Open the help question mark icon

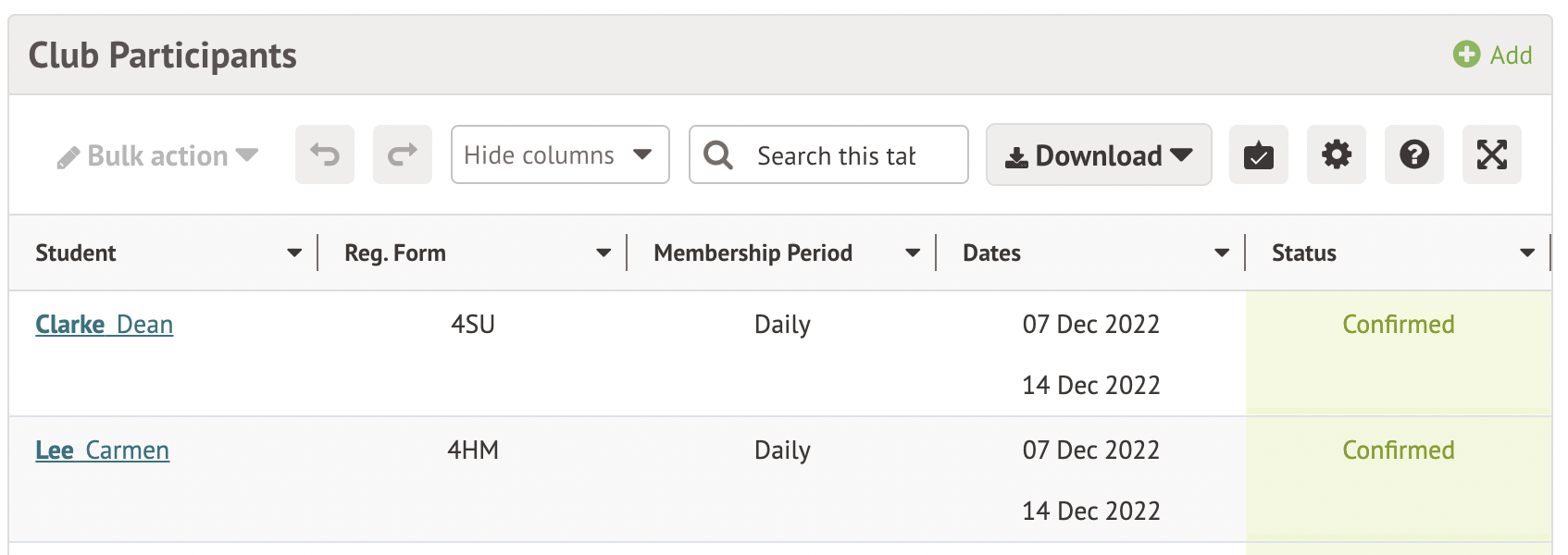1413,154
